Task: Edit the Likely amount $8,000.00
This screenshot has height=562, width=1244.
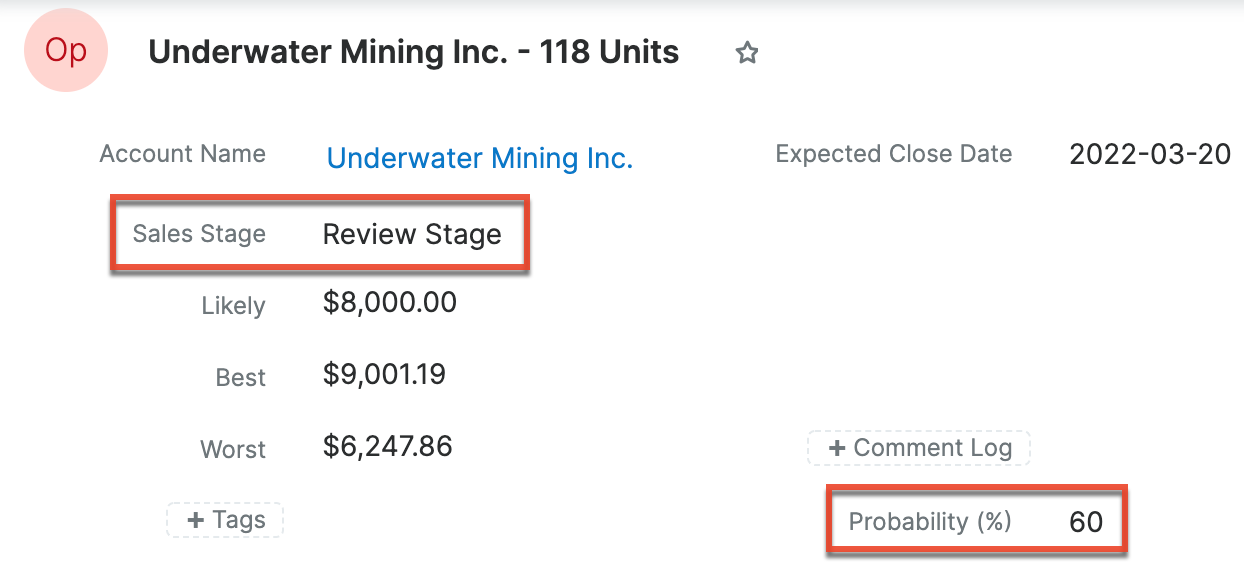Action: coord(390,302)
